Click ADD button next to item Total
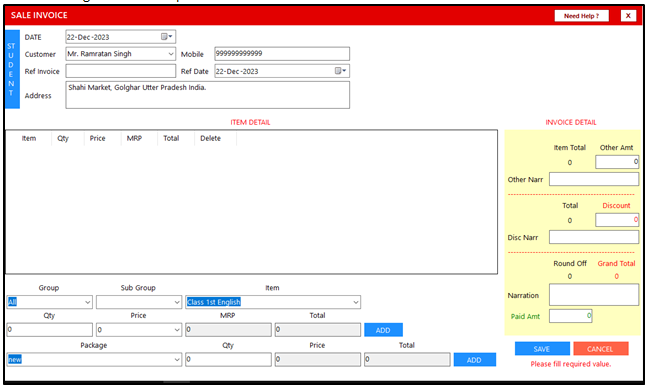Viewport: 651px width, 389px height. pos(383,330)
